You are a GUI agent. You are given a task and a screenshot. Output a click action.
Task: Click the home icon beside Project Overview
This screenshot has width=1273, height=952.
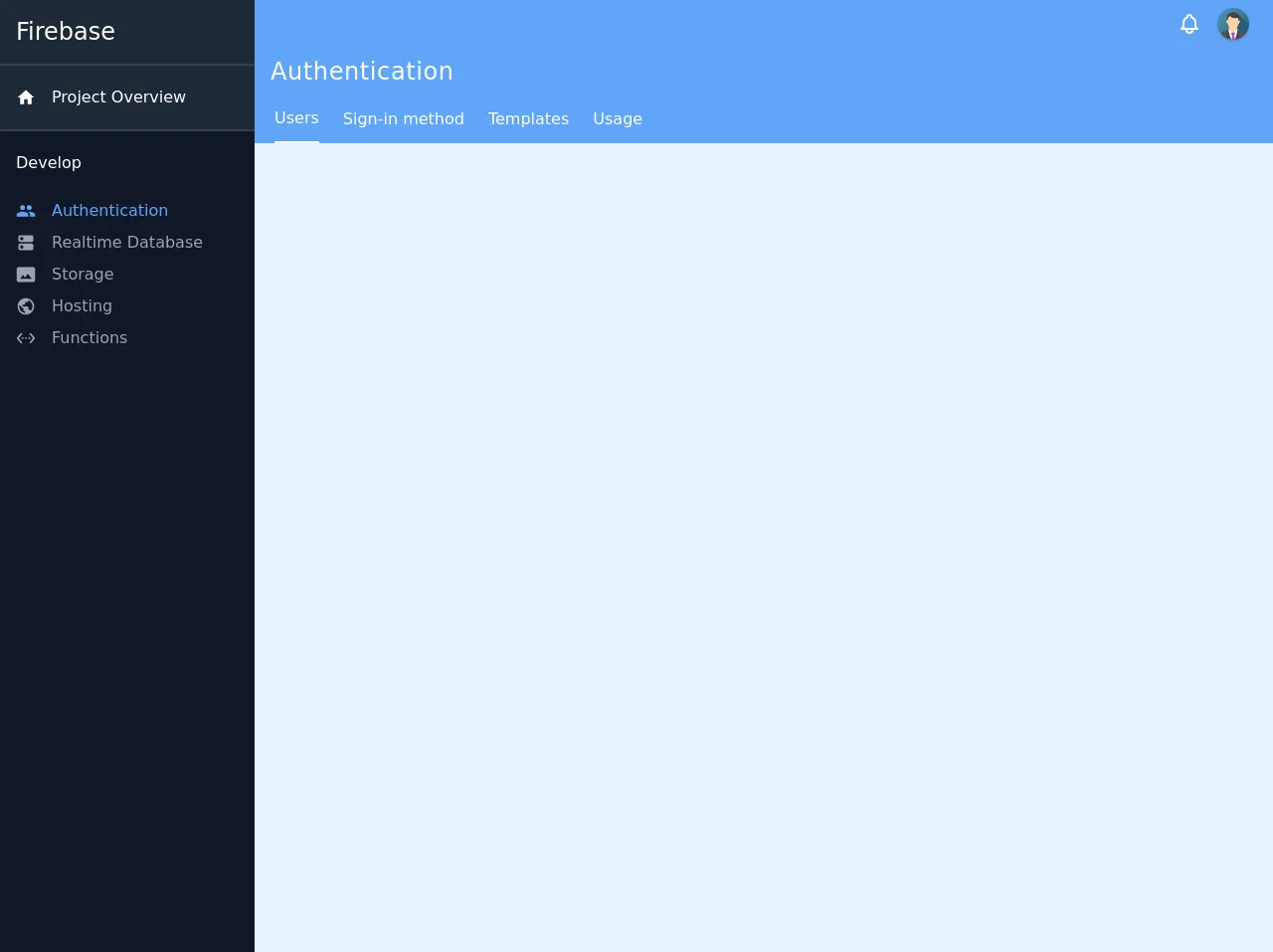pyautogui.click(x=26, y=97)
